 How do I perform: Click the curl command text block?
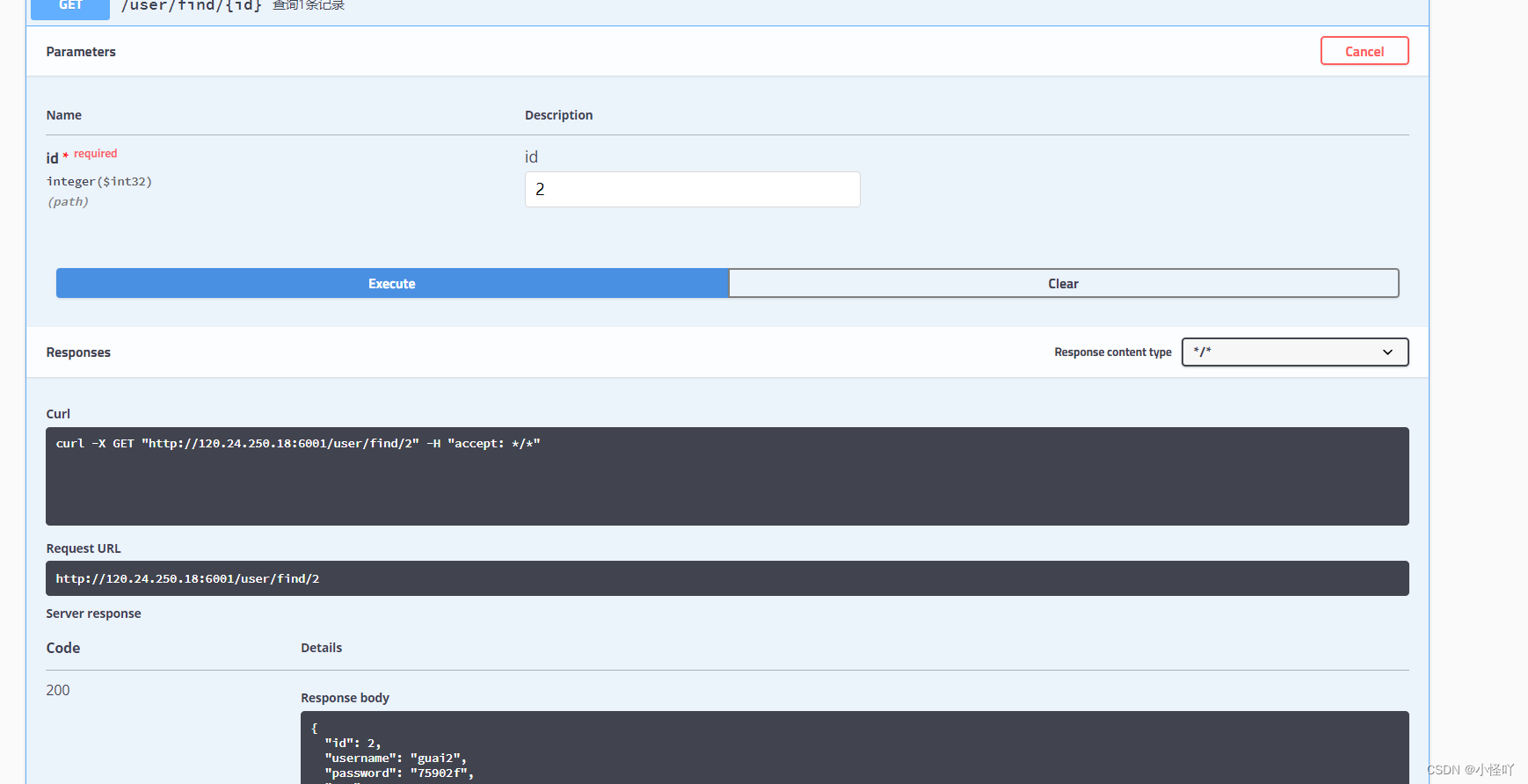pos(727,476)
